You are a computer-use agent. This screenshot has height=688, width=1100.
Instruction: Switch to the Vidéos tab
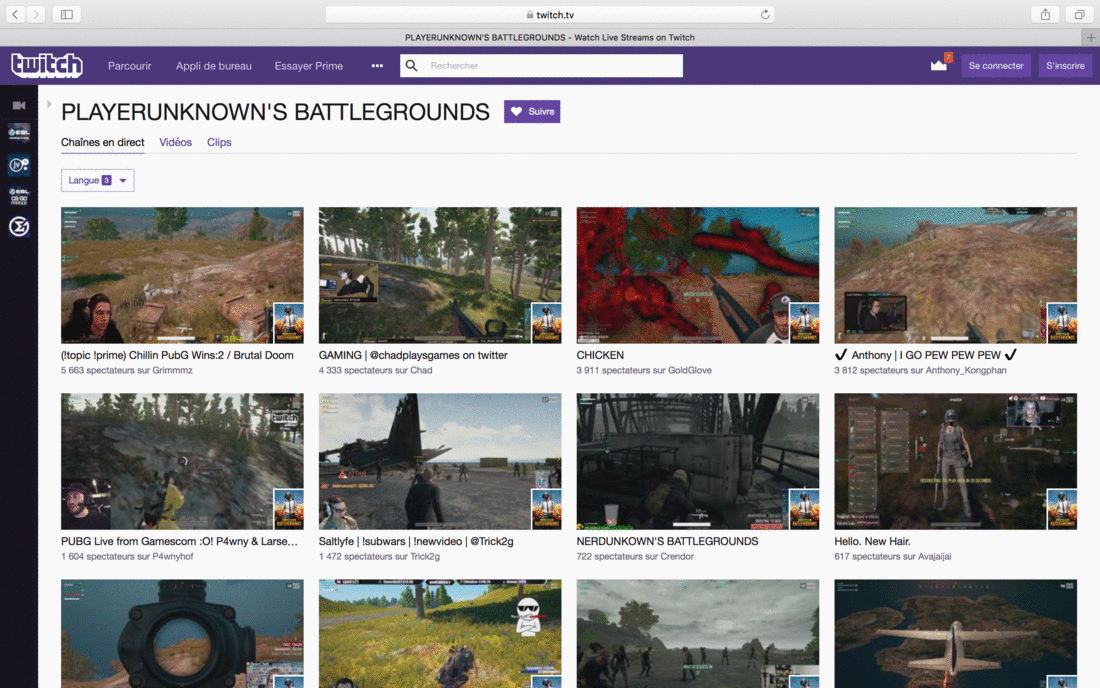tap(175, 142)
